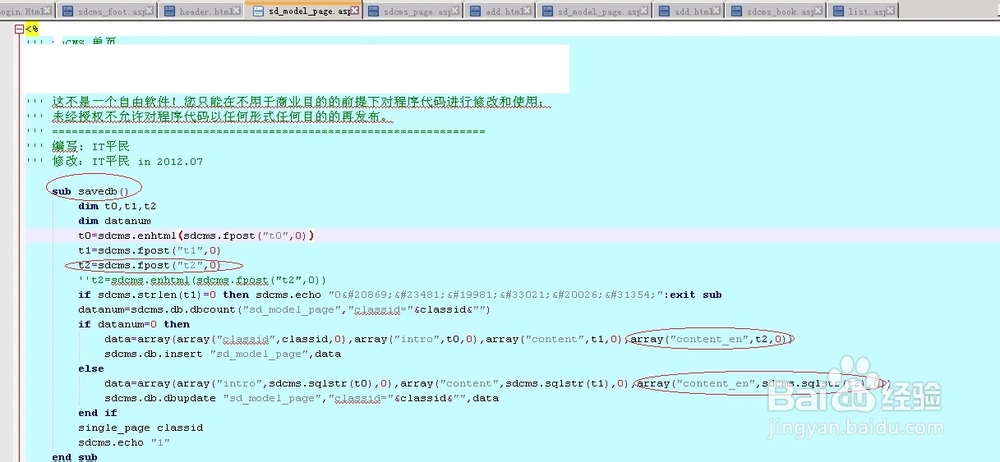Click array("content_en",t2,0) in the insert branch
1000x462 pixels.
[710, 339]
